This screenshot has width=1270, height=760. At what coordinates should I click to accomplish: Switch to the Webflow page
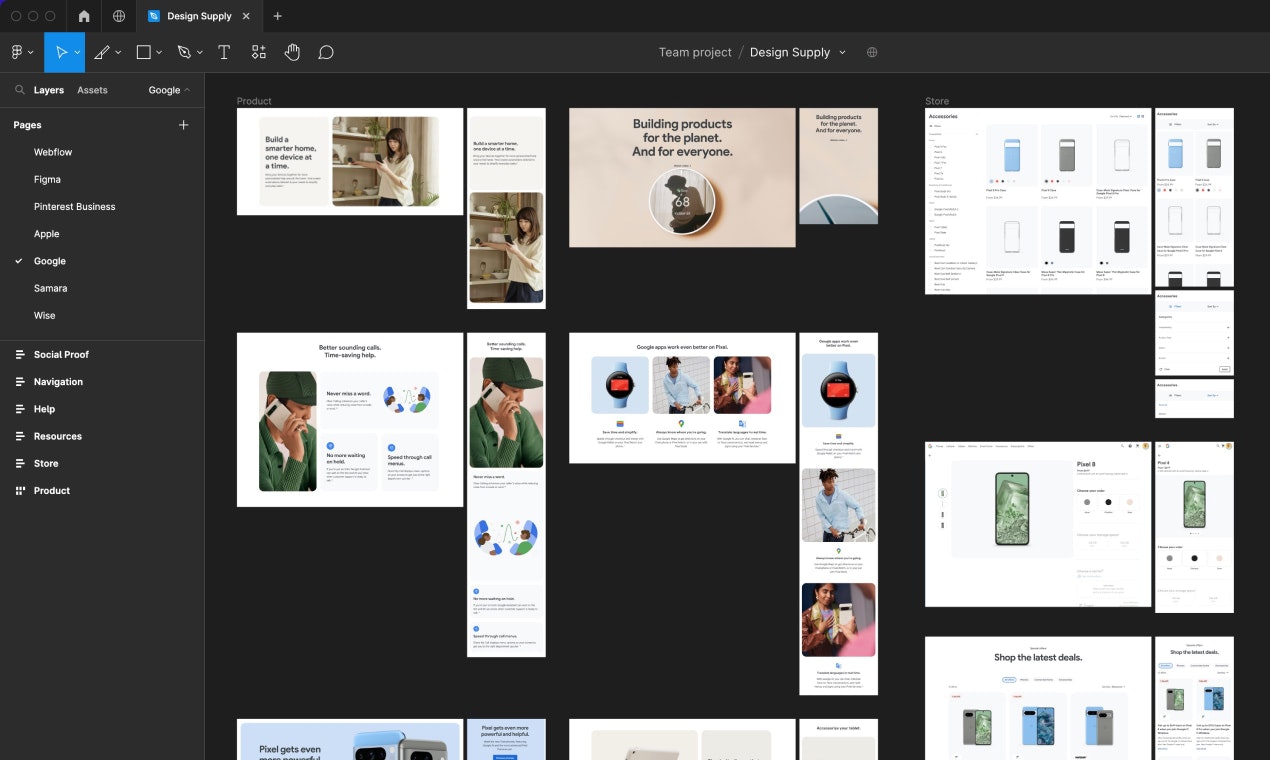point(53,152)
